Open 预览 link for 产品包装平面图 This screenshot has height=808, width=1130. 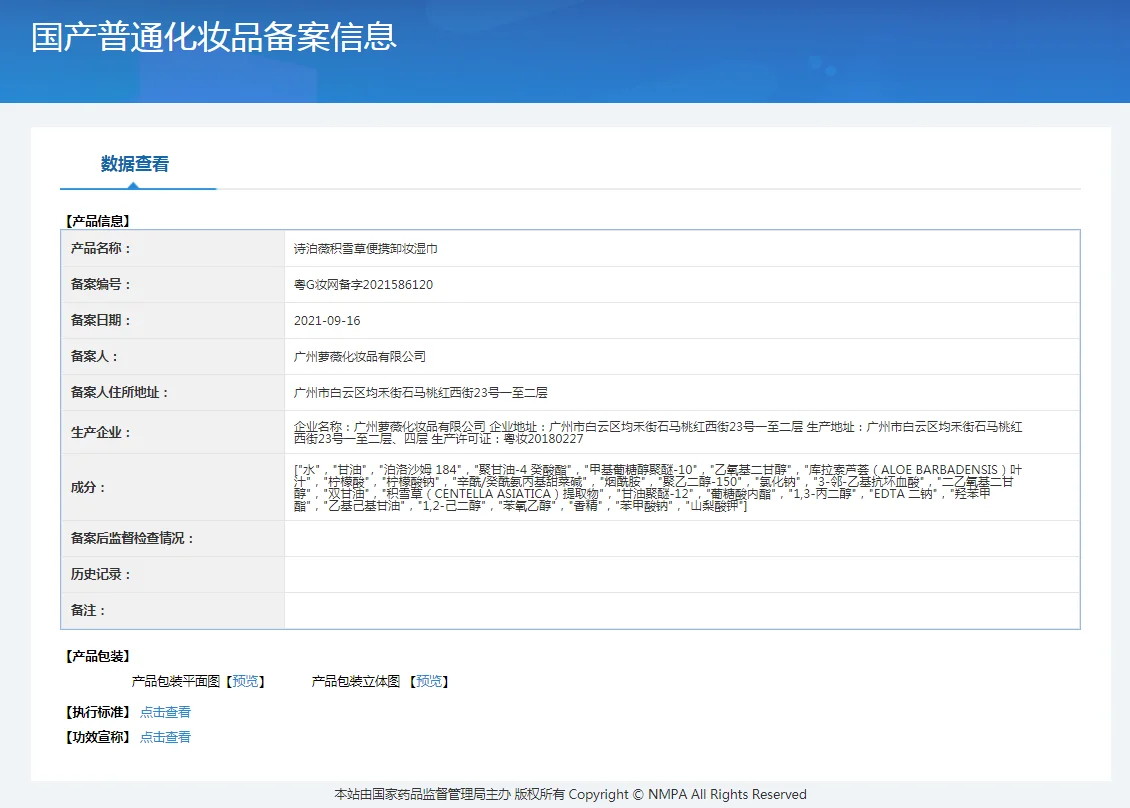coord(245,681)
